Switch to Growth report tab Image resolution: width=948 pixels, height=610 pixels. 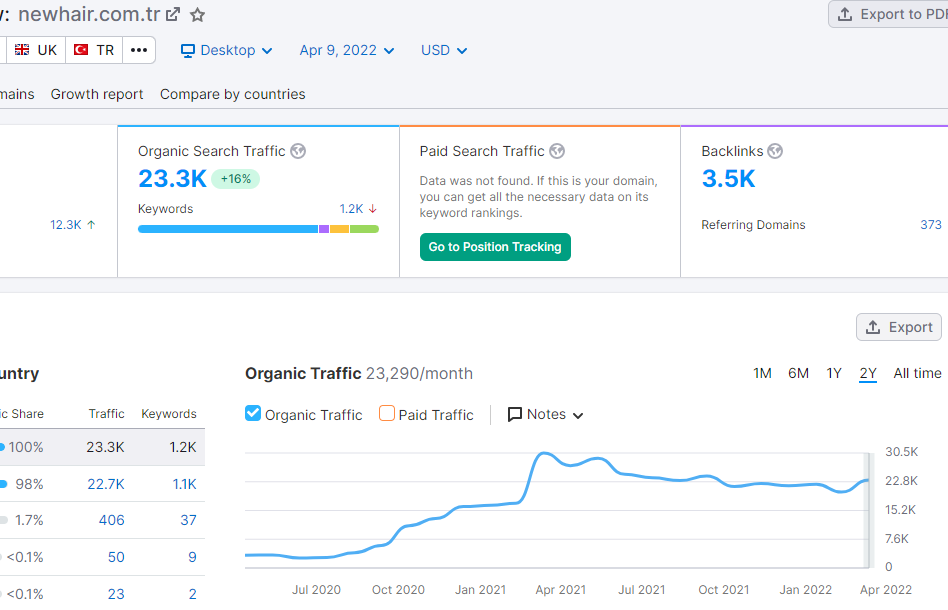[97, 94]
